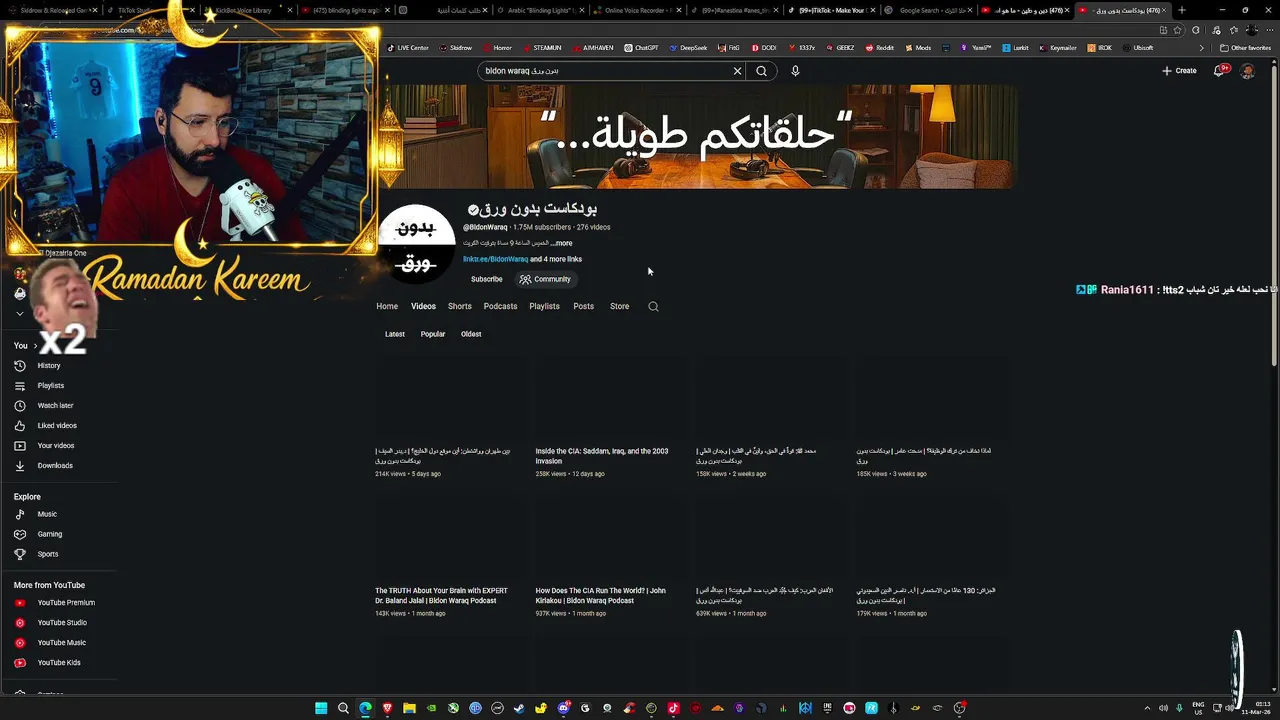Sort videos by Popular
The width and height of the screenshot is (1280, 720).
coord(433,334)
